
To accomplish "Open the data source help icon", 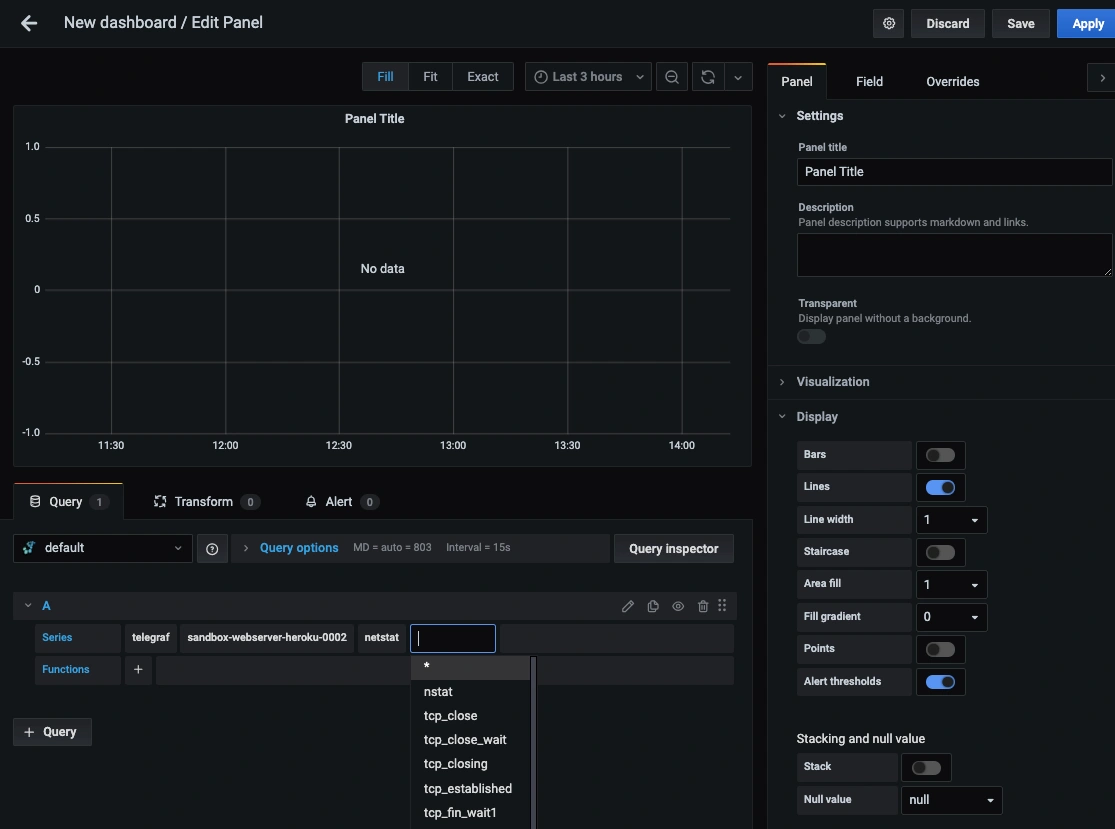I will (212, 549).
